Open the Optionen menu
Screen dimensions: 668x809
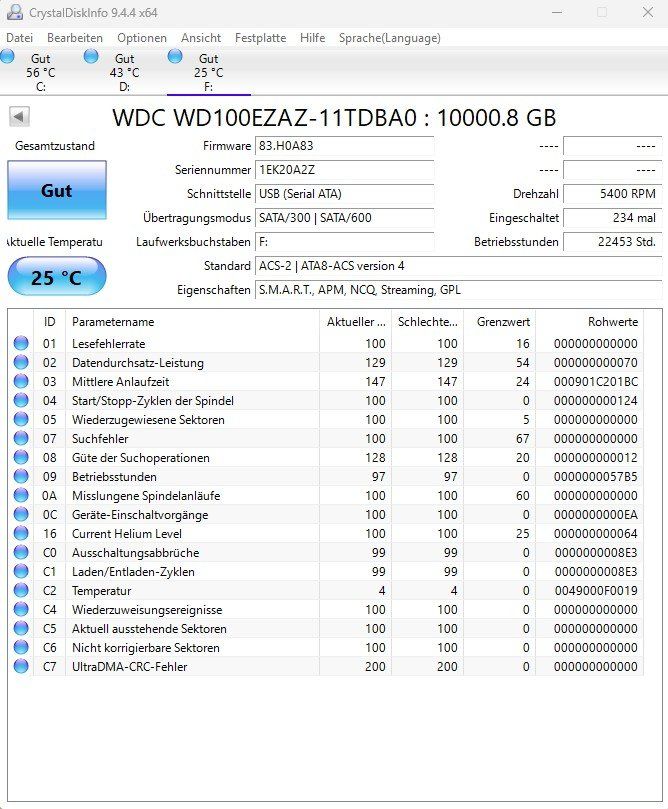142,38
